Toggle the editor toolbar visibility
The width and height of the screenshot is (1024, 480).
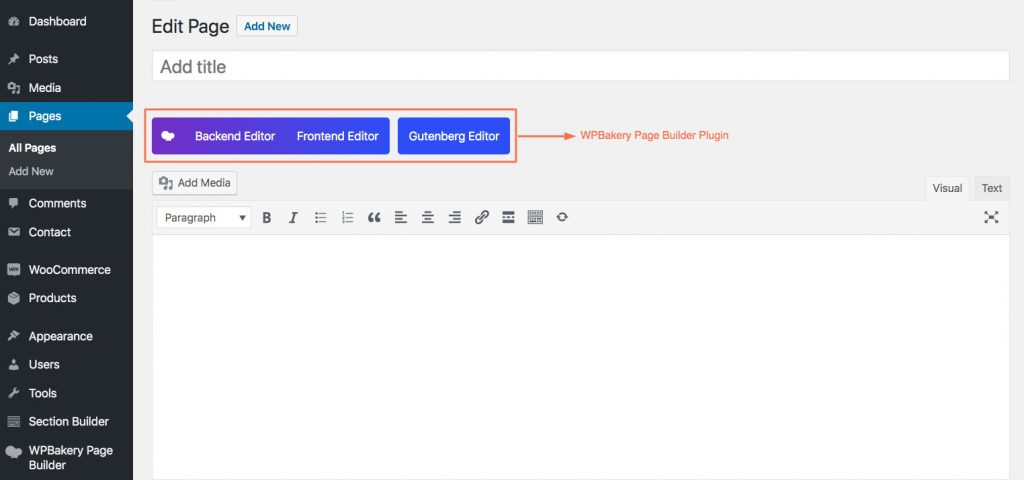point(535,217)
